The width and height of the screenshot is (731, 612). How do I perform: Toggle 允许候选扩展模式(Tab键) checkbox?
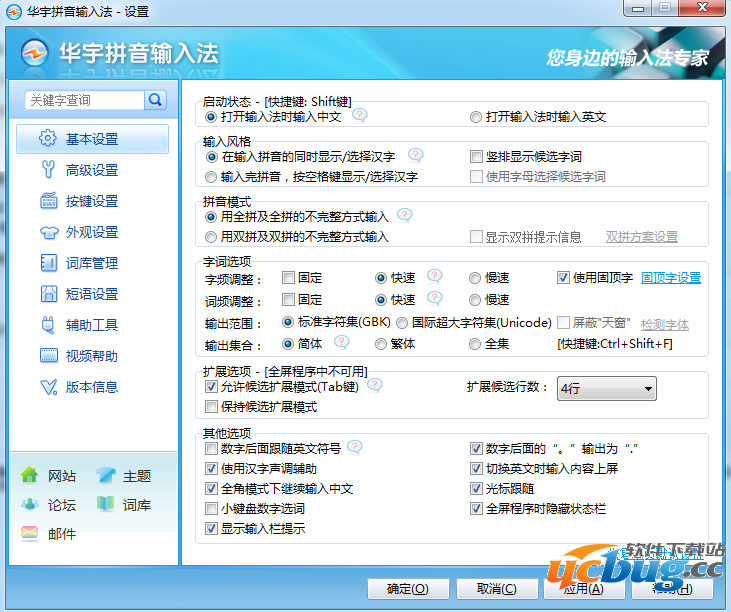tap(211, 386)
